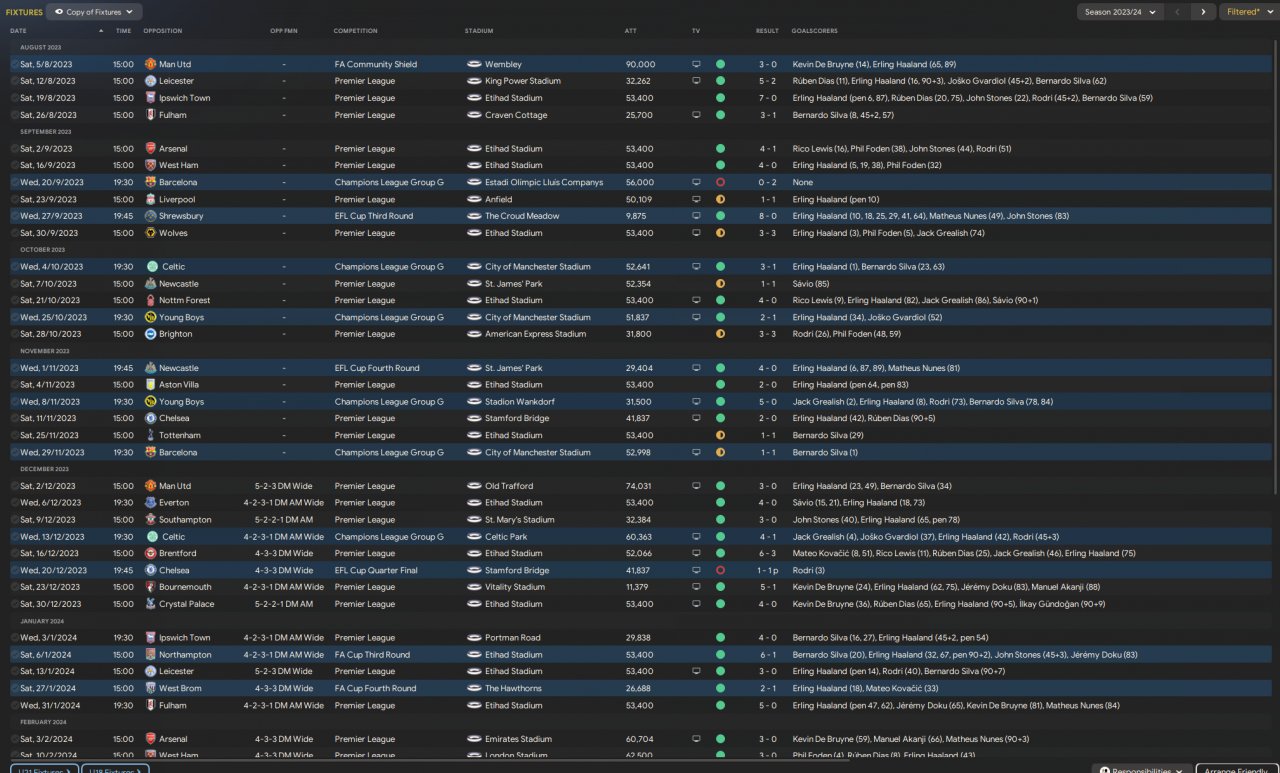
Task: Click the 7 - 0 result against Ipswich Town
Action: pos(767,98)
